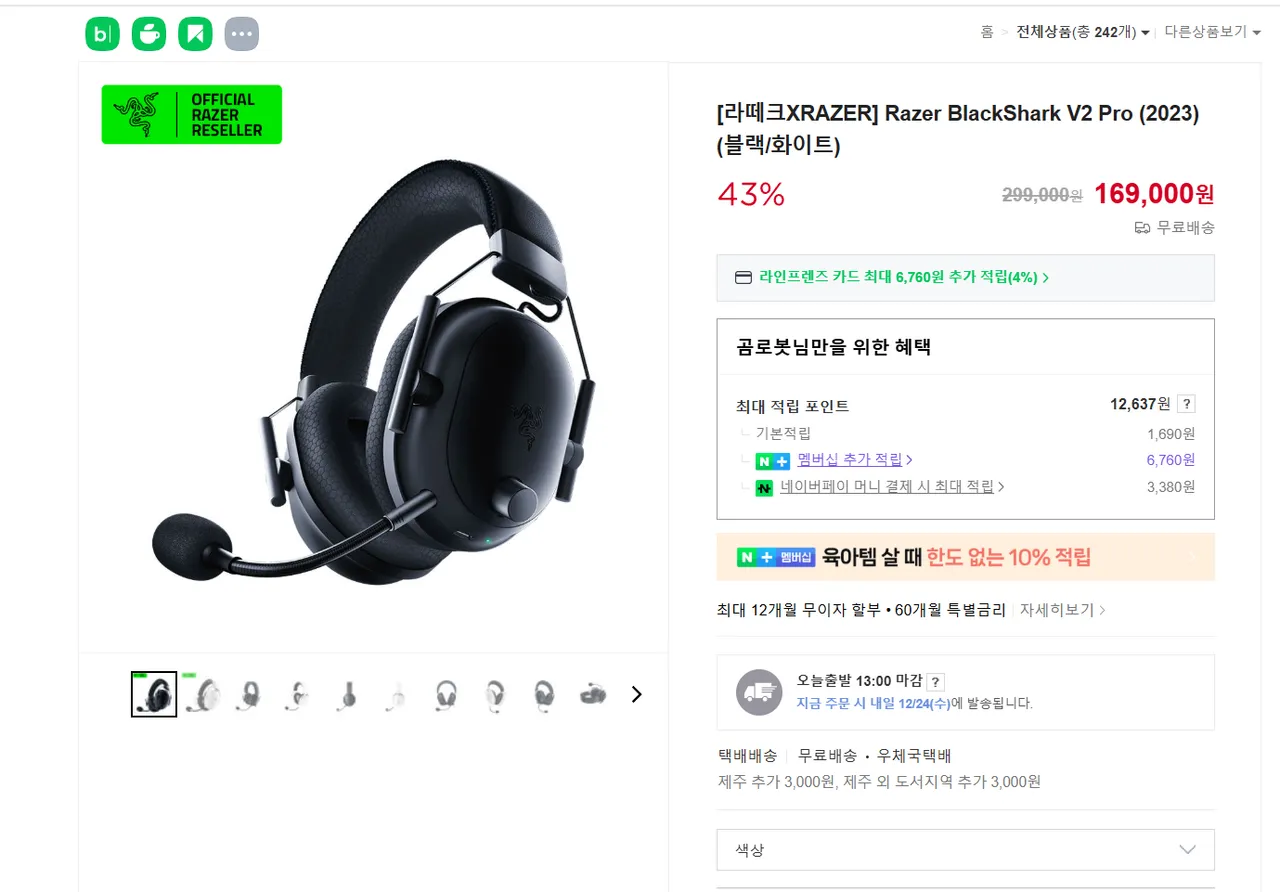
Task: Show next thumbnails with right arrow
Action: [x=636, y=694]
